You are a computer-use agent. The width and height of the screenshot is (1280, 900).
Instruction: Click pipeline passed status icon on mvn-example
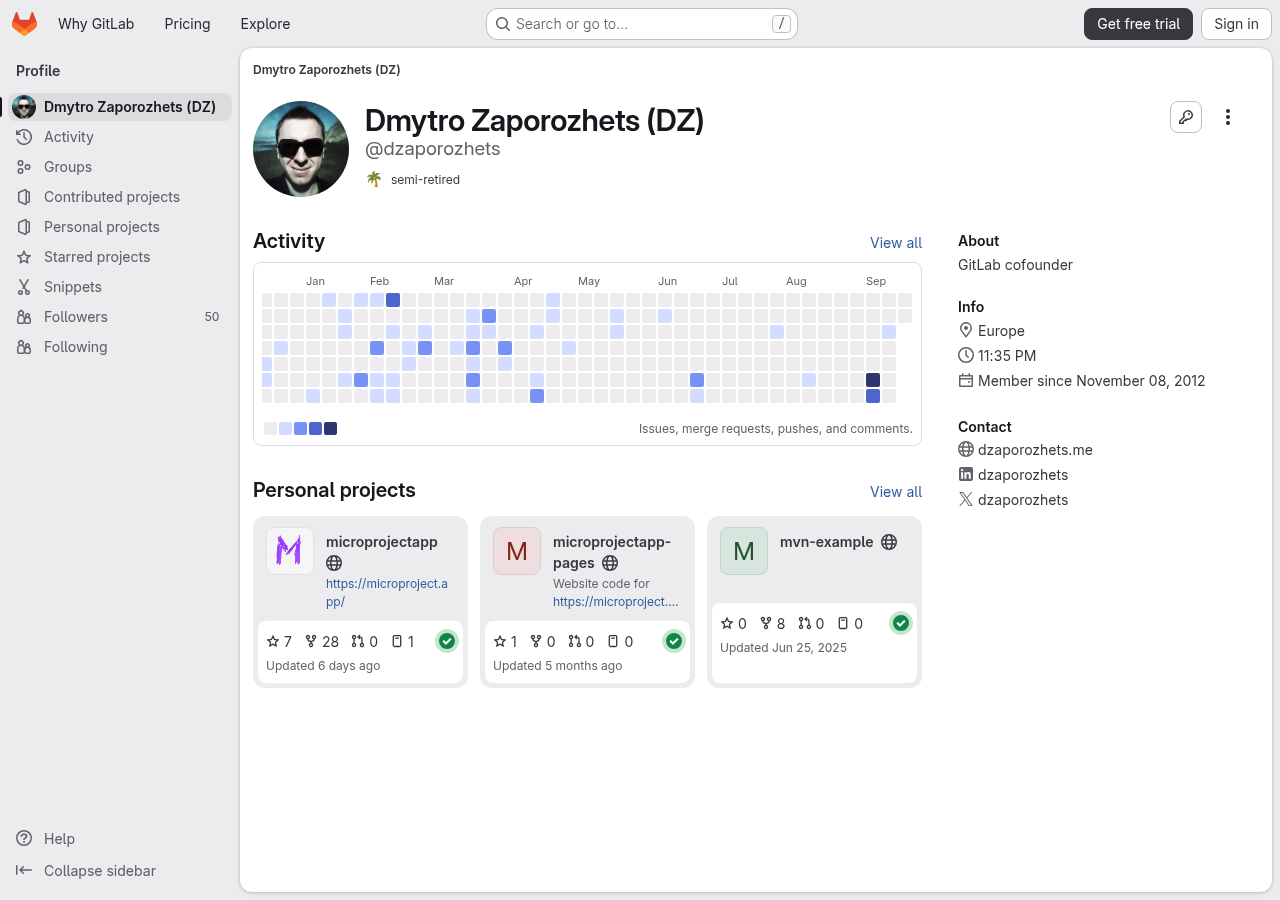[x=901, y=623]
